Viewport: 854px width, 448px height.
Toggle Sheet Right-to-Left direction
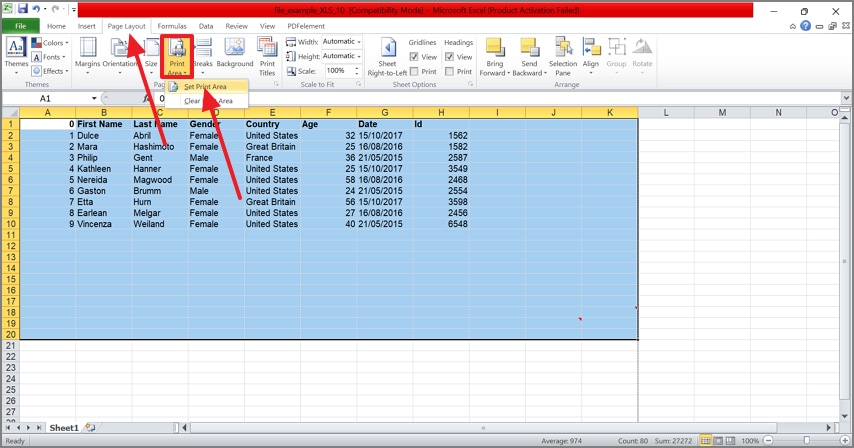click(x=387, y=56)
